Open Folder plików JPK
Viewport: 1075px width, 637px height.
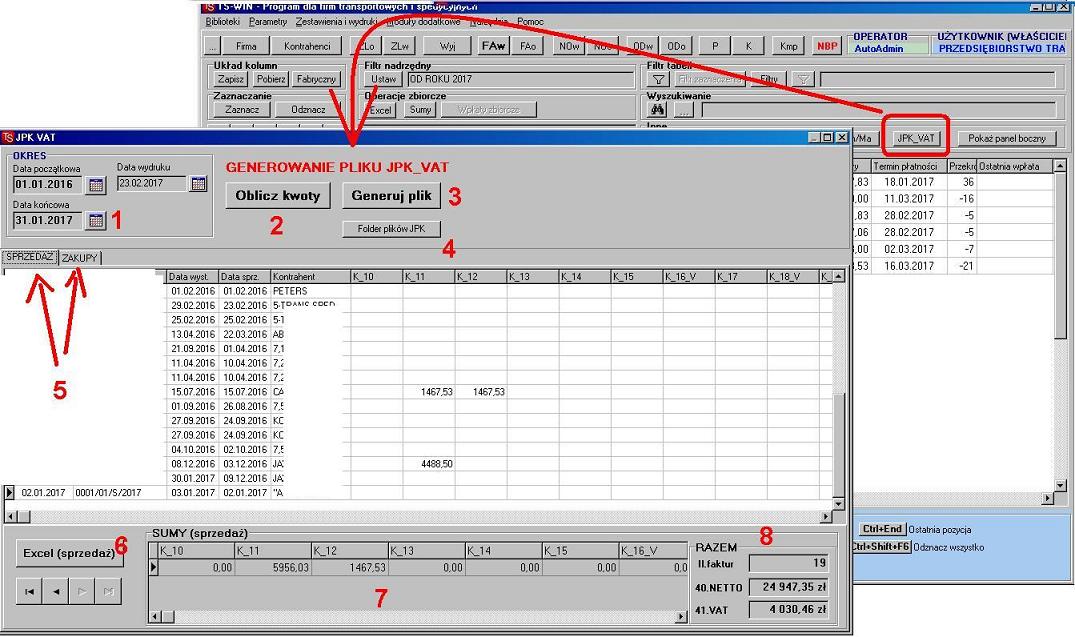coord(391,229)
